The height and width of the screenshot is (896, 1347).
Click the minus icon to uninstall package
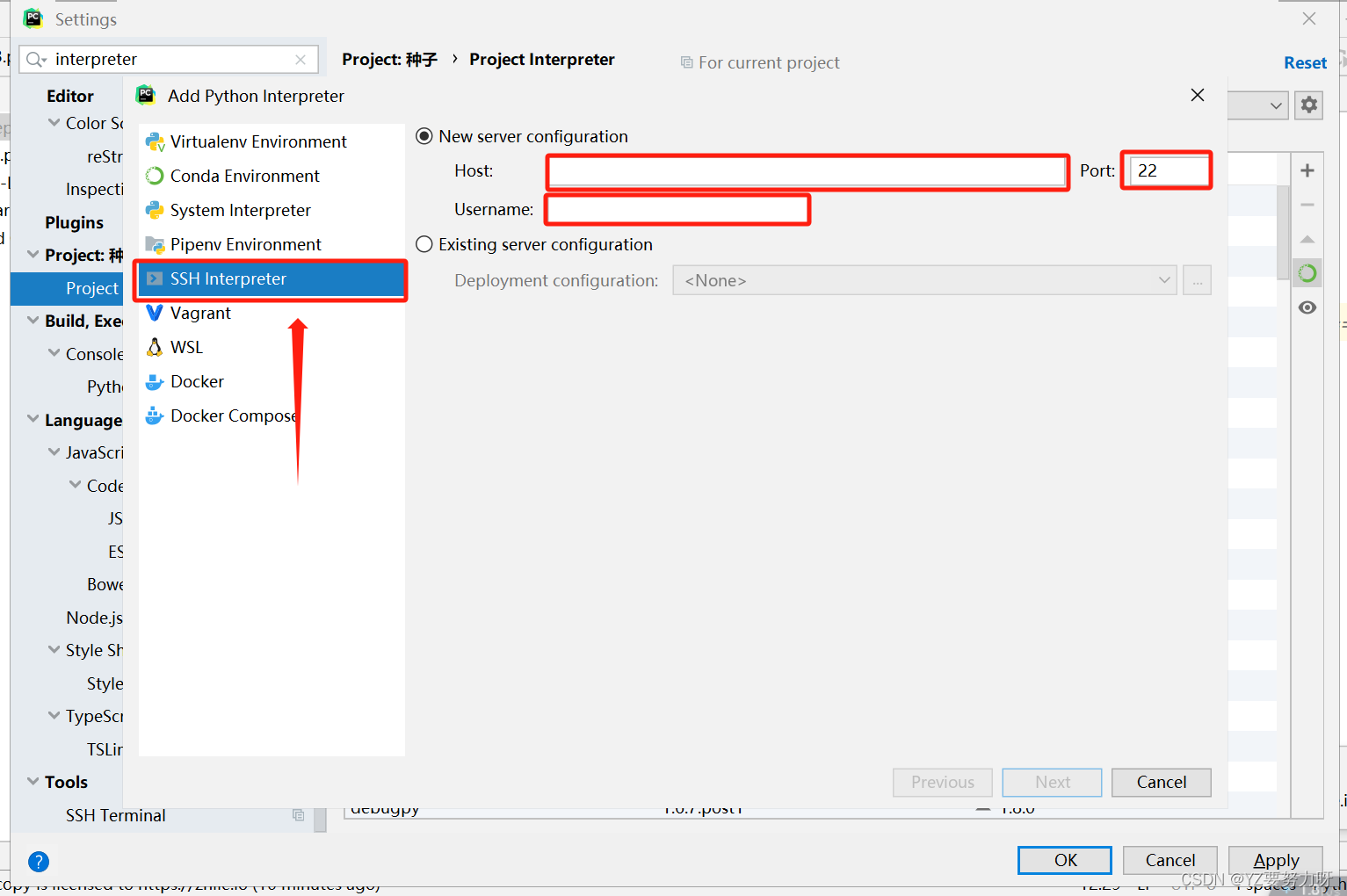[1307, 205]
